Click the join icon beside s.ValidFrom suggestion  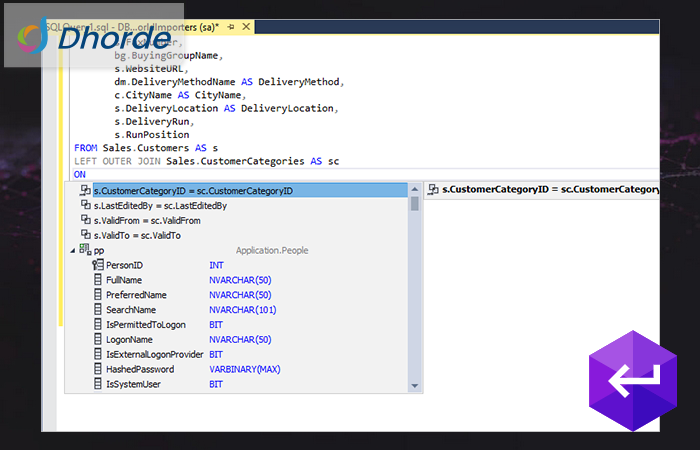(85, 220)
